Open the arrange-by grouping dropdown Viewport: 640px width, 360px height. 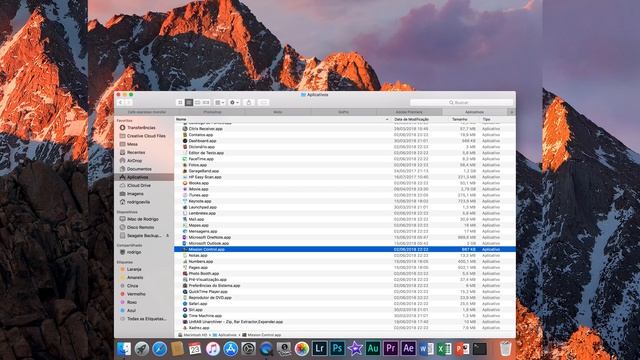(x=219, y=102)
